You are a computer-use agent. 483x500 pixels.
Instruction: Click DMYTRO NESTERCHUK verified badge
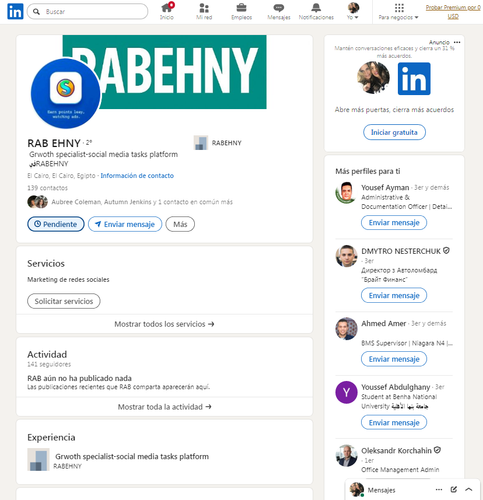446,251
